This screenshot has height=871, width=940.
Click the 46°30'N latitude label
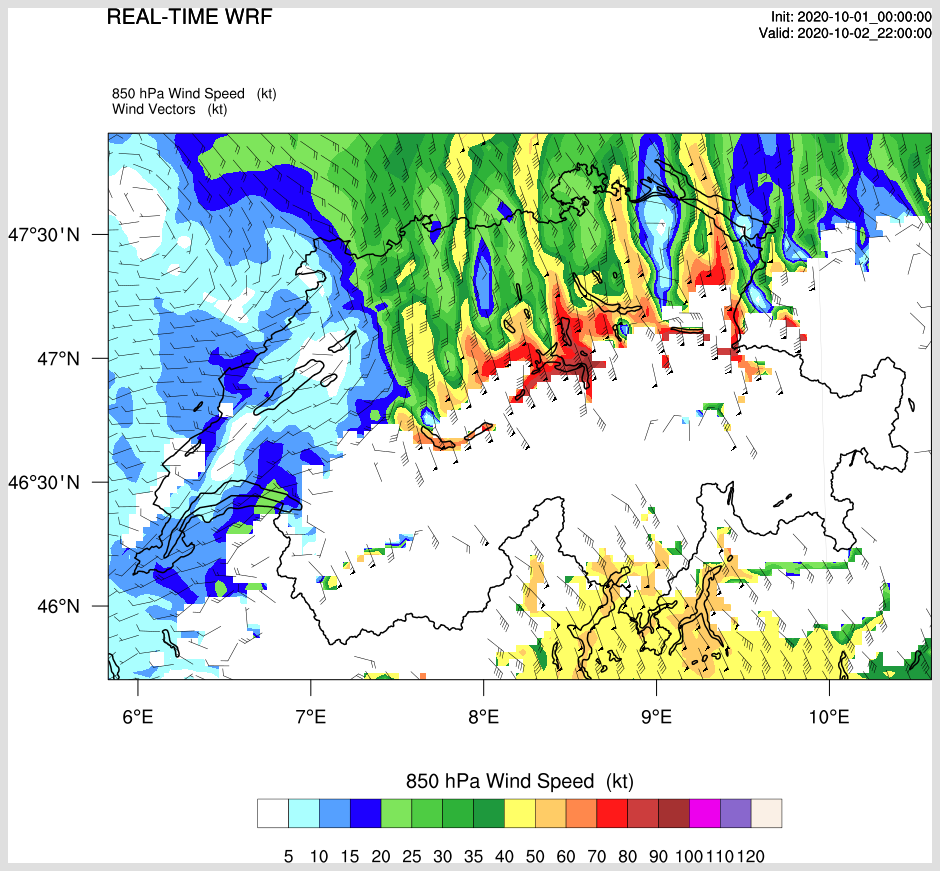coord(43,482)
